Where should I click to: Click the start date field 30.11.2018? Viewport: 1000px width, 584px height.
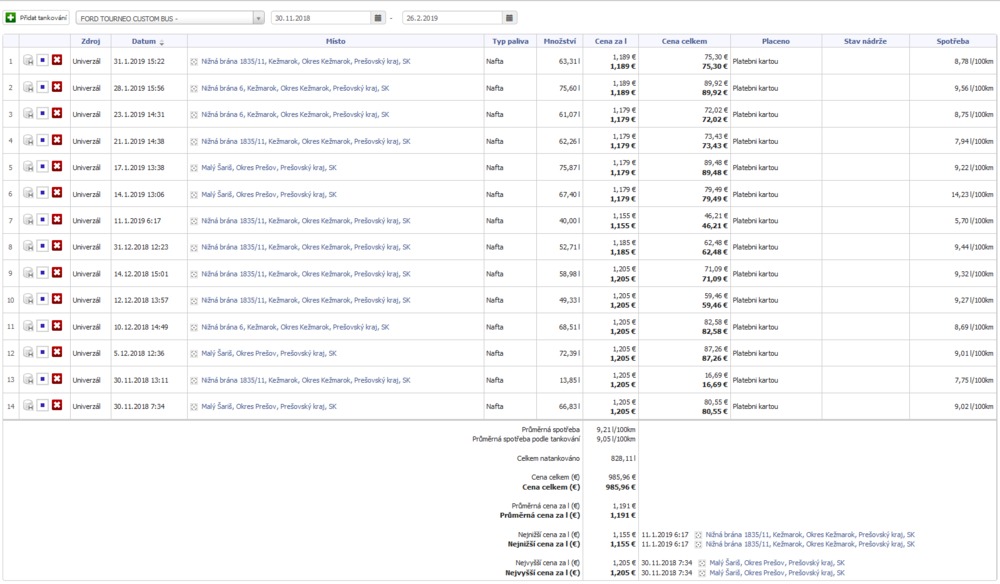[321, 18]
